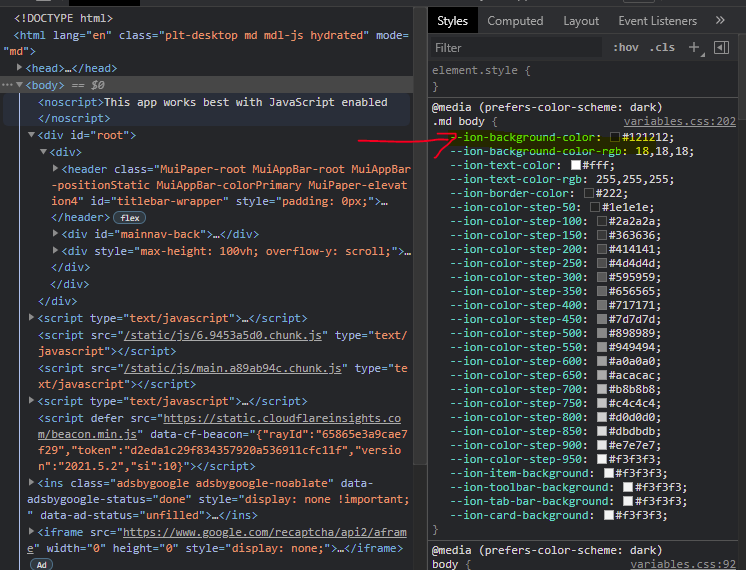This screenshot has width=746, height=570.
Task: Collapse the div id root node
Action: point(31,135)
